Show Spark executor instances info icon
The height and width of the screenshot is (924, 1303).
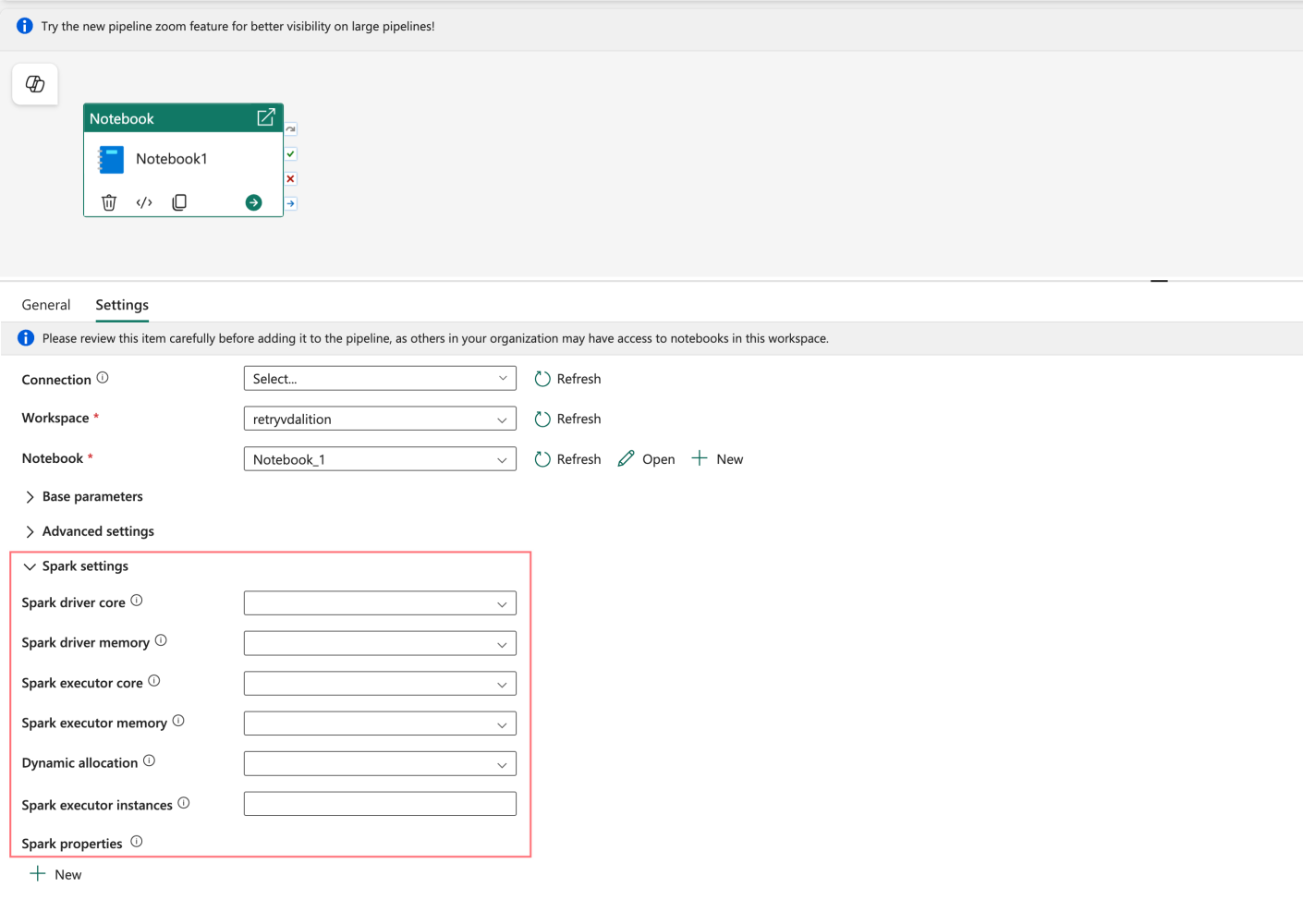click(184, 803)
